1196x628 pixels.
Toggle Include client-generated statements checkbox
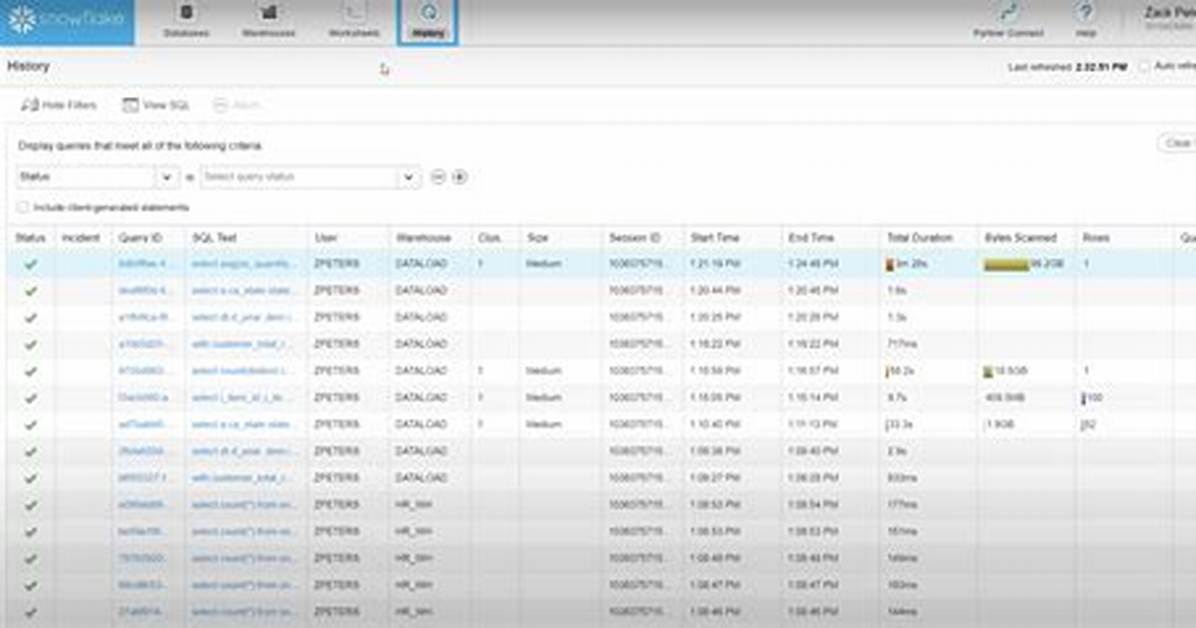tap(23, 208)
